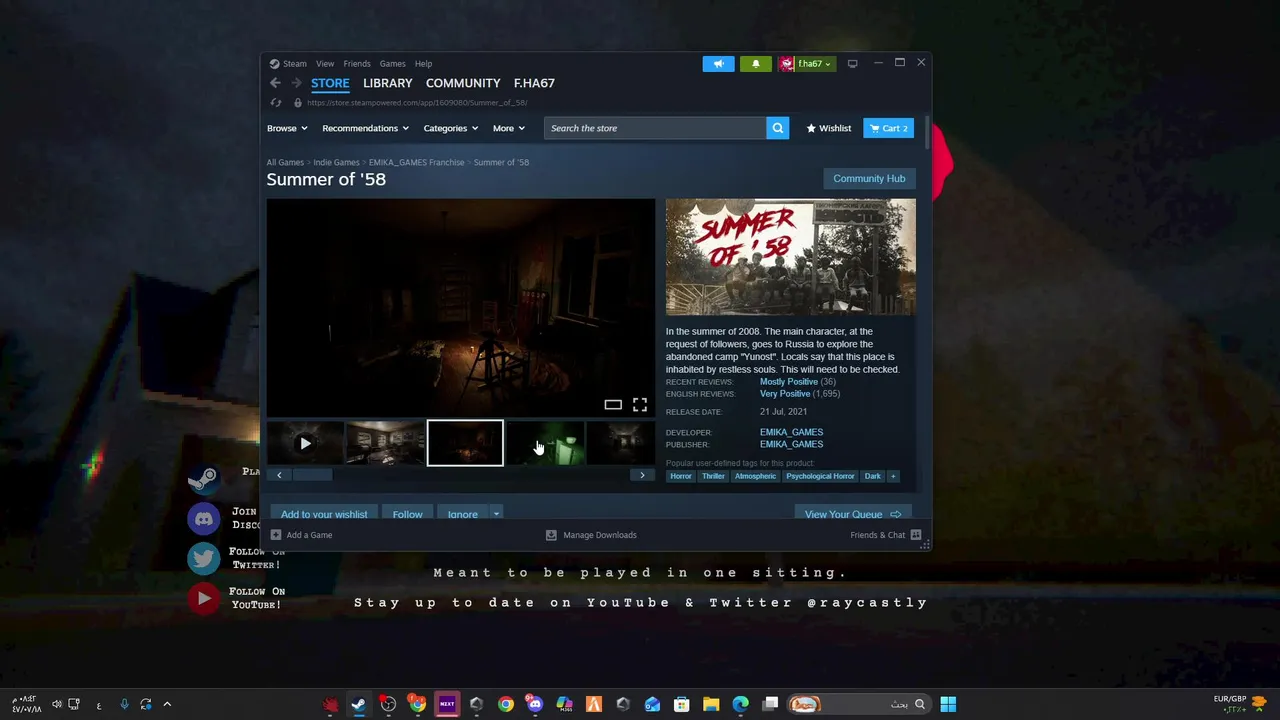Click View Your Queue

[852, 514]
